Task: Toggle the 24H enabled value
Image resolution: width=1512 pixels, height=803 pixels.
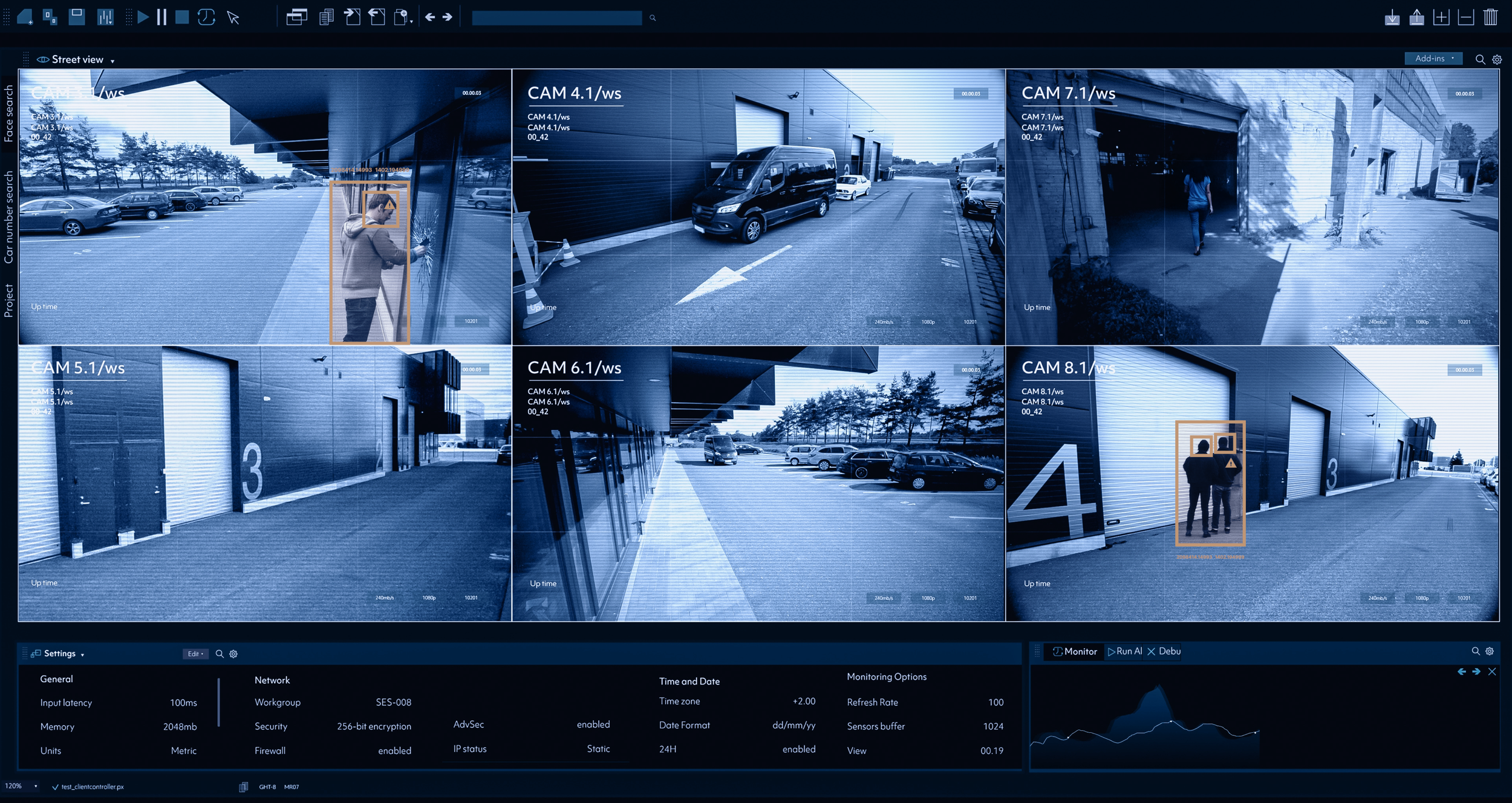Action: pyautogui.click(x=798, y=749)
